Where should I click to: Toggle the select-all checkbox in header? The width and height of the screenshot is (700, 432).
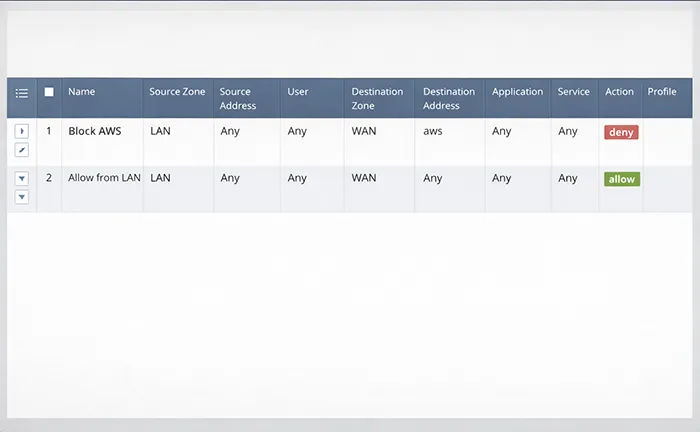coord(49,92)
